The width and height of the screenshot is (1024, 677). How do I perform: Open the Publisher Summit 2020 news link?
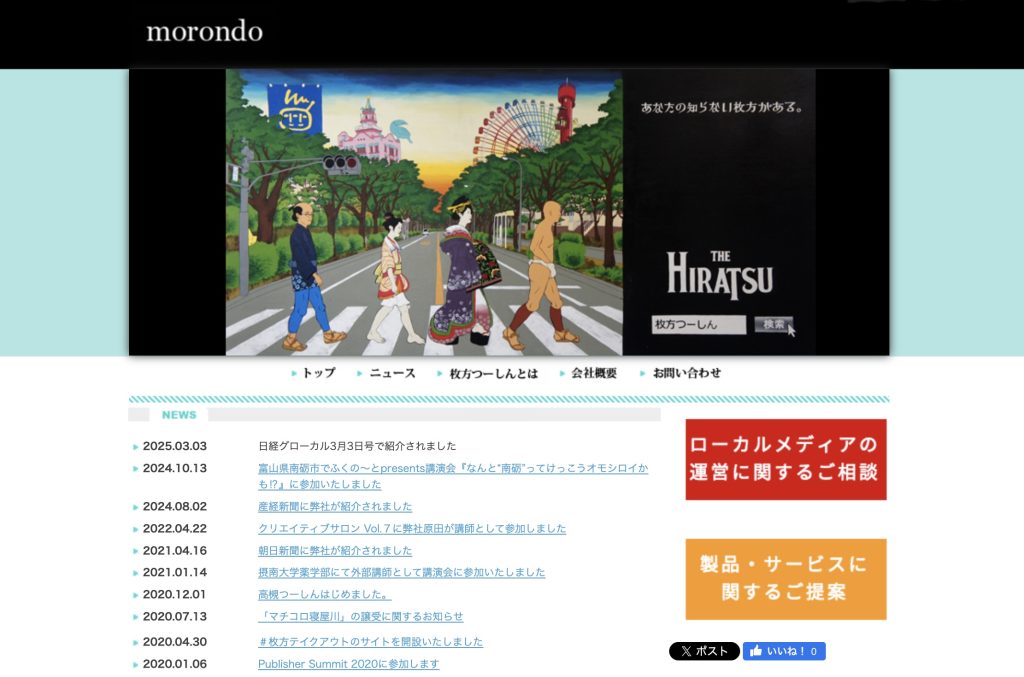pyautogui.click(x=348, y=664)
